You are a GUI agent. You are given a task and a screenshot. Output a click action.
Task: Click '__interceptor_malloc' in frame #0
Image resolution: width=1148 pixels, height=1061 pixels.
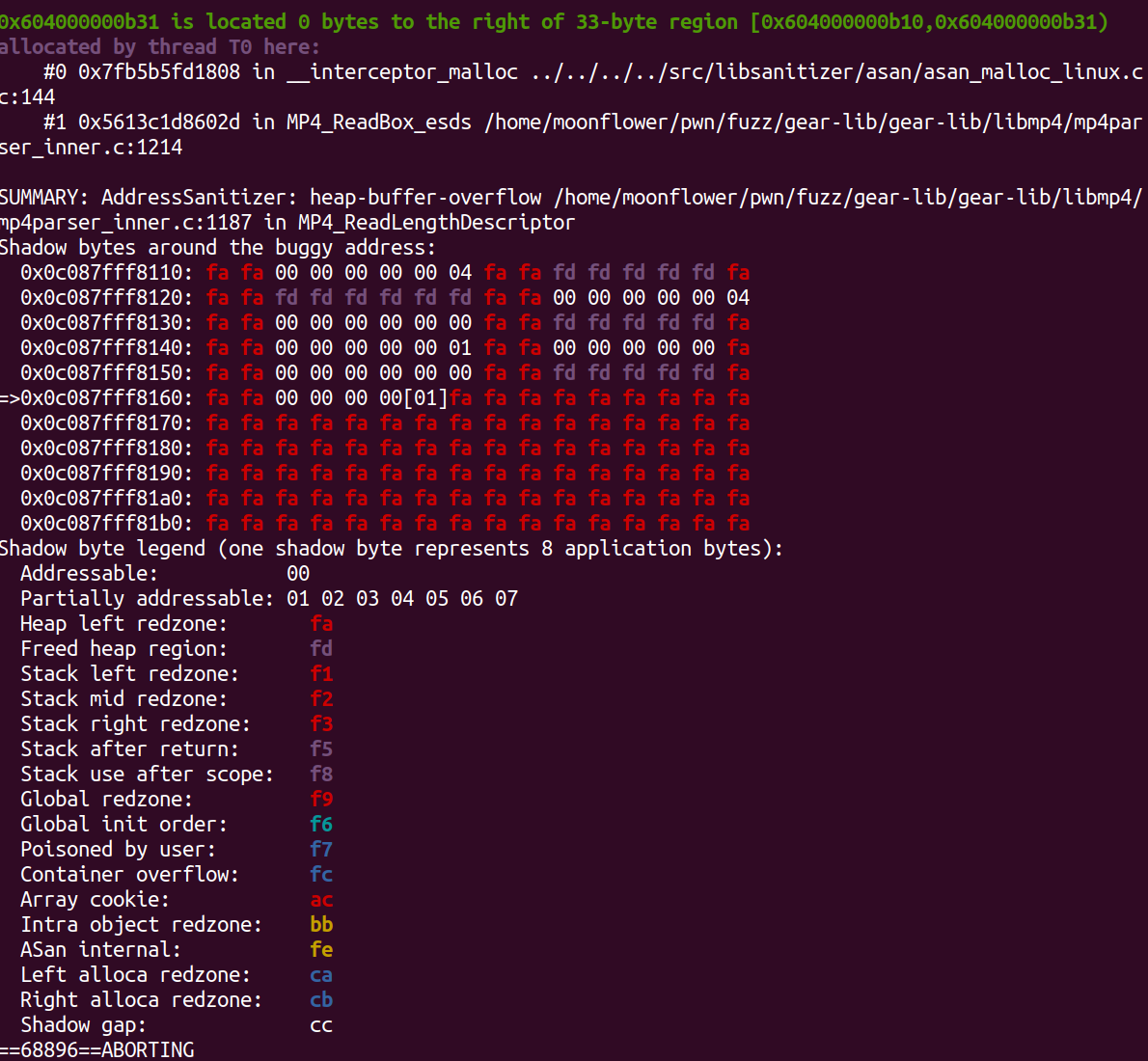pyautogui.click(x=402, y=72)
